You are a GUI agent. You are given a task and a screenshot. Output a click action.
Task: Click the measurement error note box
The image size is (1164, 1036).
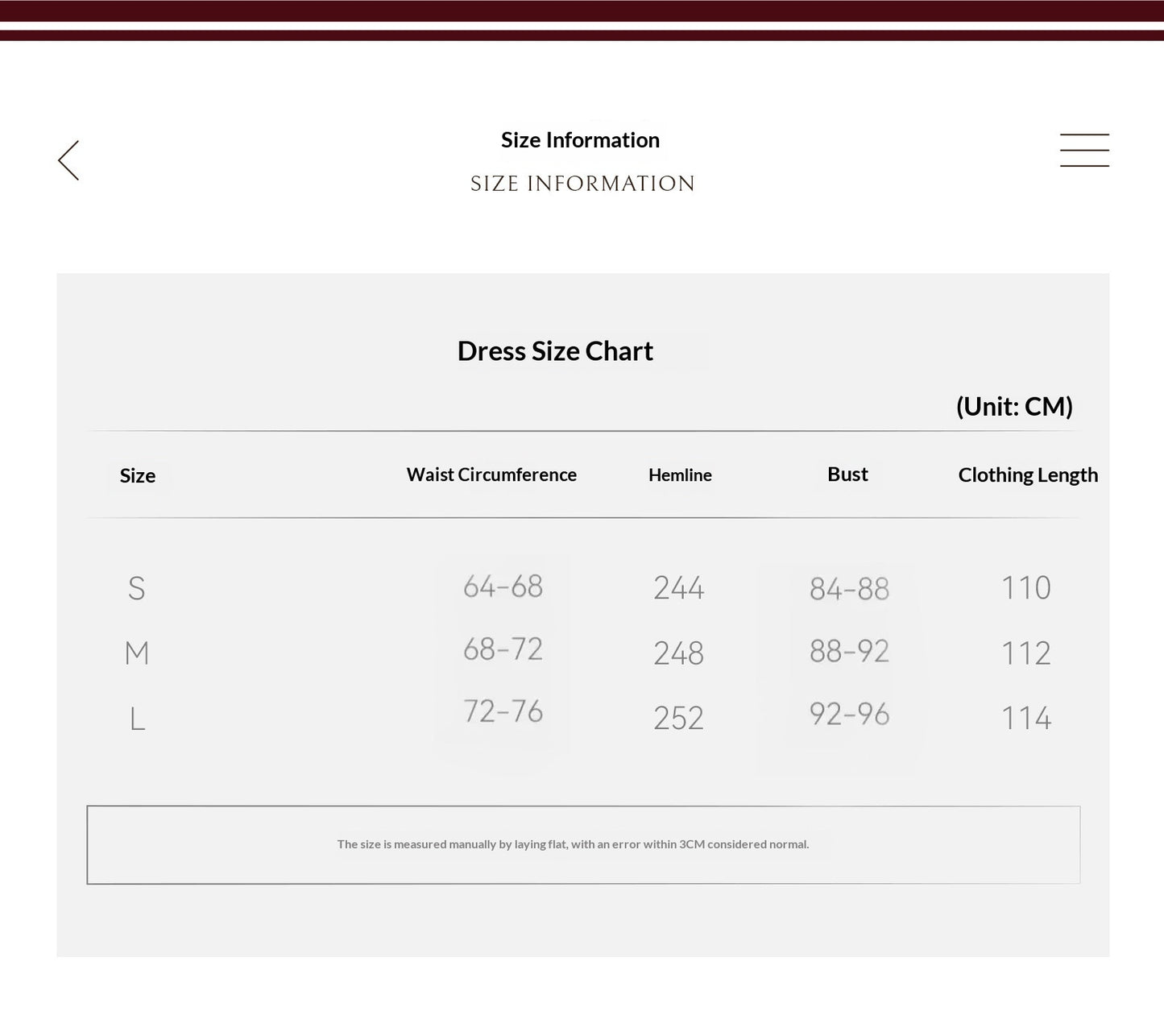(x=583, y=844)
